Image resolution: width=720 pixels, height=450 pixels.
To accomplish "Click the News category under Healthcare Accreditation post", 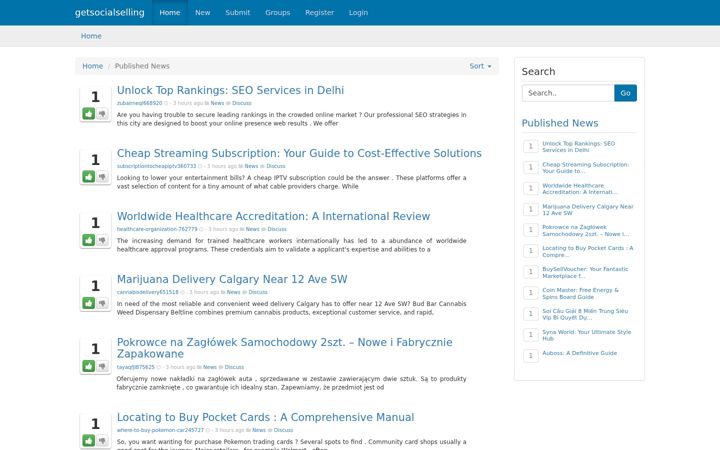I will pos(252,229).
